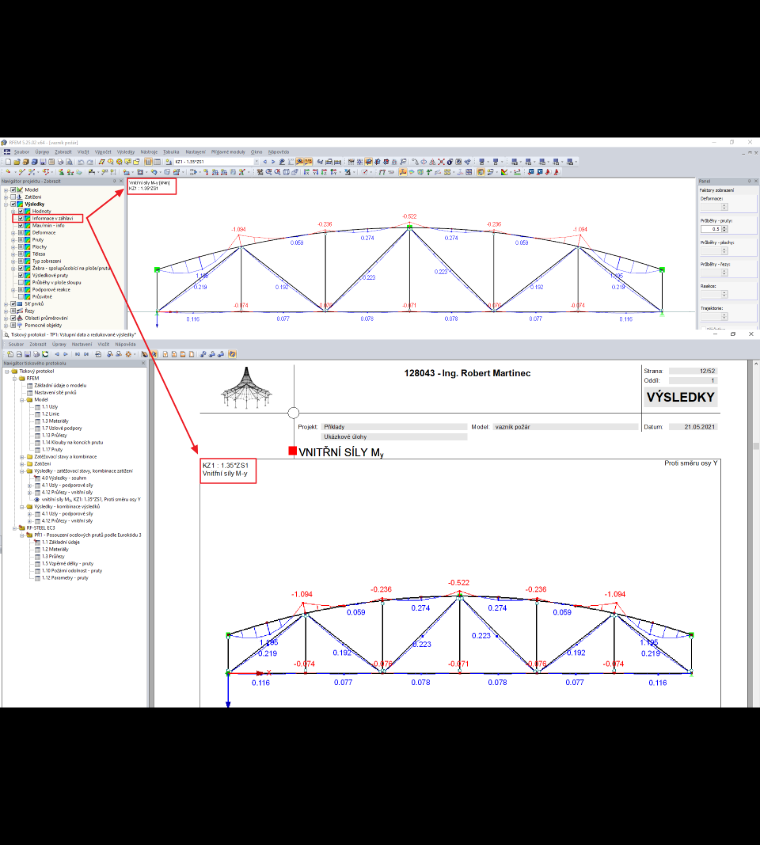Go to next load case with right arrow
Screen dimensions: 760x845
tap(273, 162)
